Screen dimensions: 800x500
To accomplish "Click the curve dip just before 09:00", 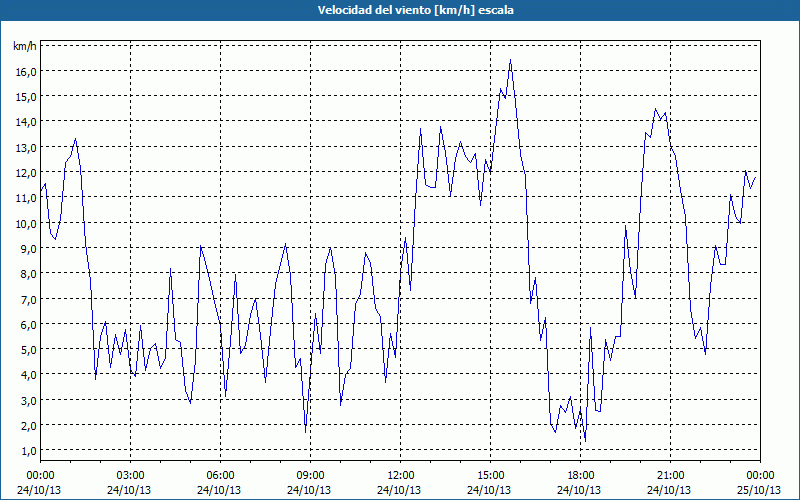I will point(306,432).
